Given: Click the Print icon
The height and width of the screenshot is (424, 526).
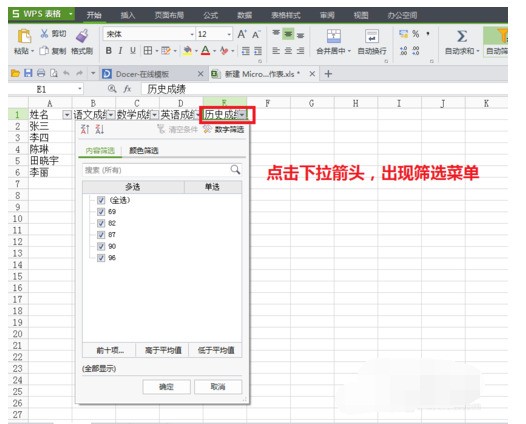Looking at the screenshot, I should coord(41,73).
